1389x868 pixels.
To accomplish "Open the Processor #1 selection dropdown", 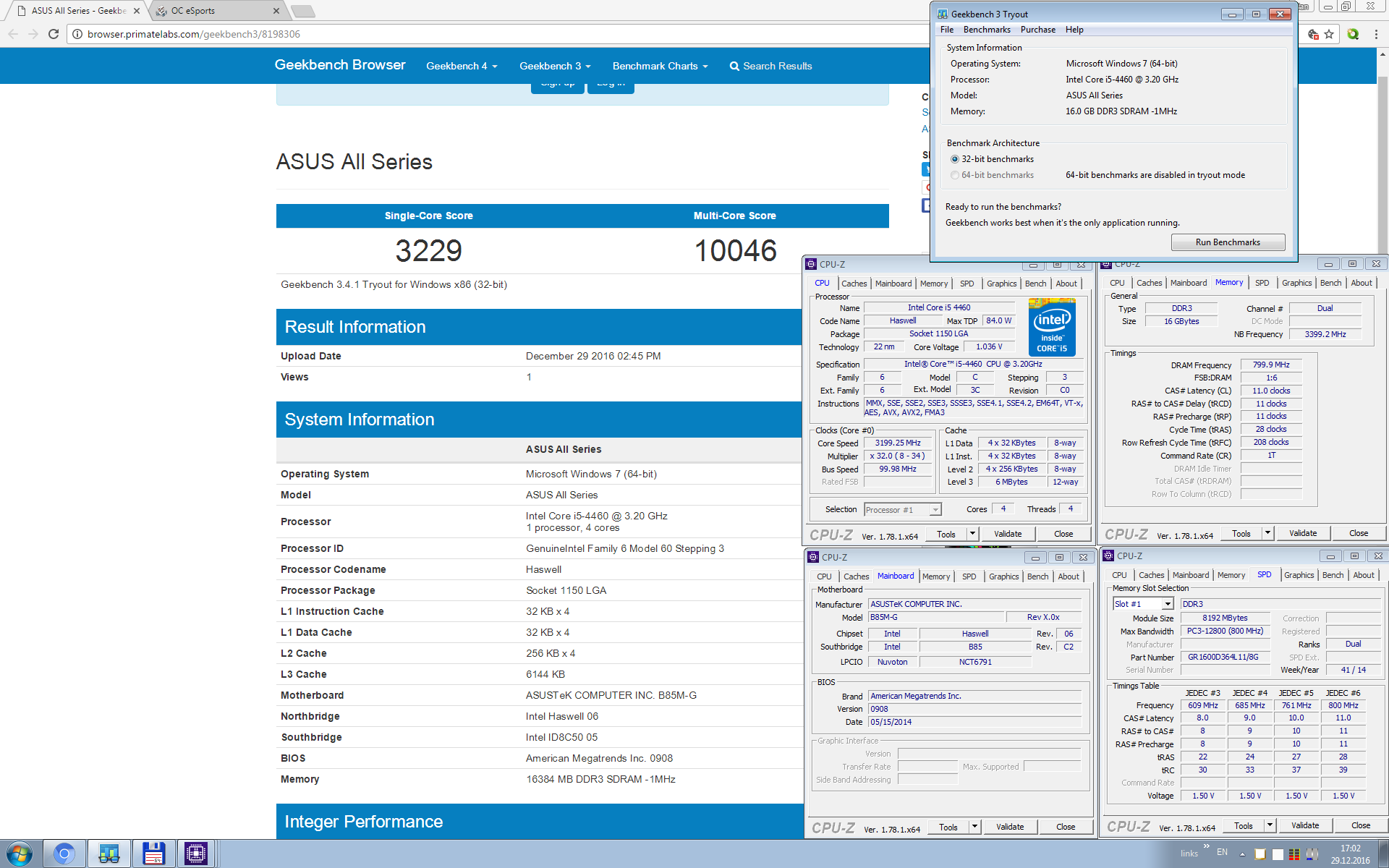I will [x=935, y=510].
